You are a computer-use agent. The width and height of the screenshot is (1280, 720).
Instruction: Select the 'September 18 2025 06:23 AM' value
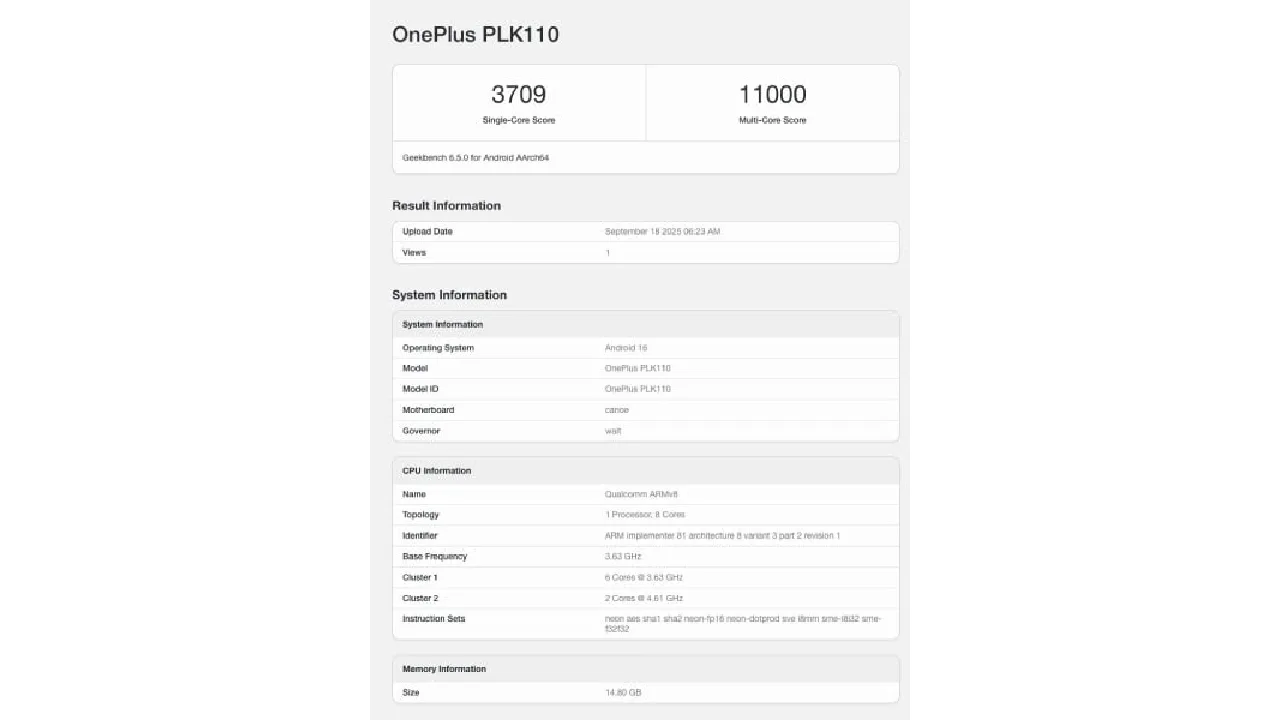coord(662,231)
